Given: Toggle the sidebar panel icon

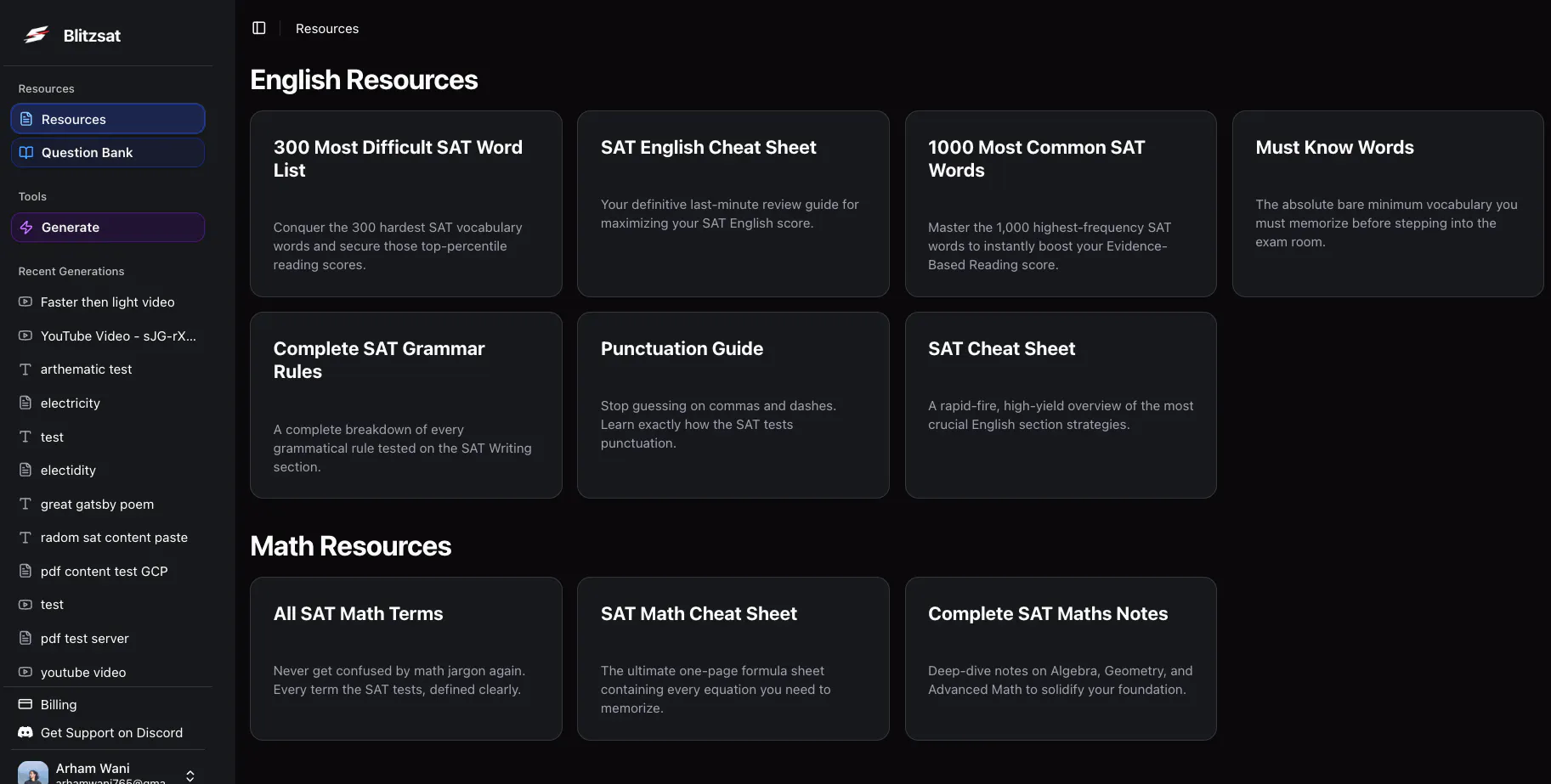Looking at the screenshot, I should (259, 28).
